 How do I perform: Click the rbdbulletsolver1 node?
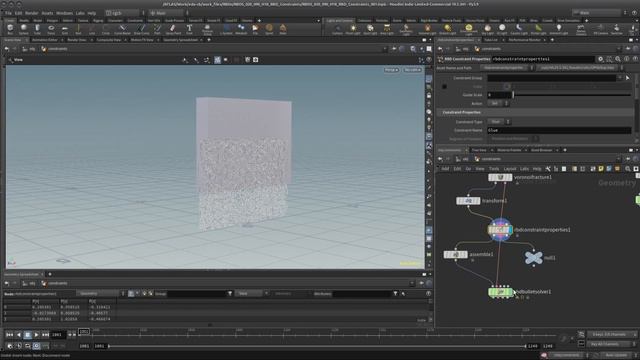[500, 292]
